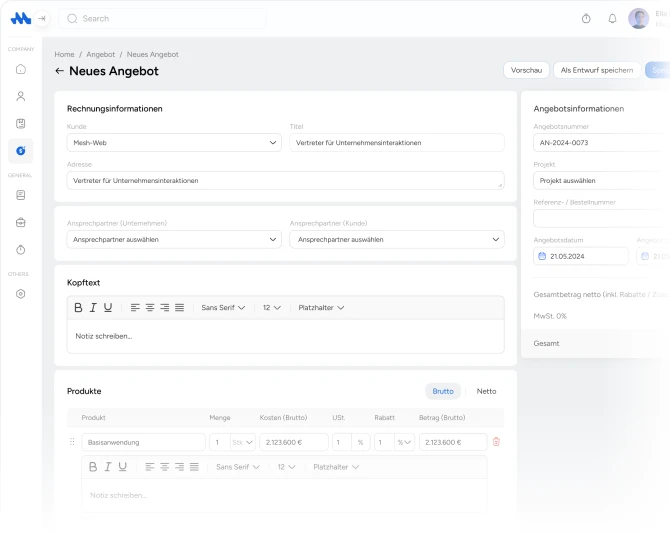Switch pricing to Netto
The height and width of the screenshot is (539, 670).
tap(486, 391)
